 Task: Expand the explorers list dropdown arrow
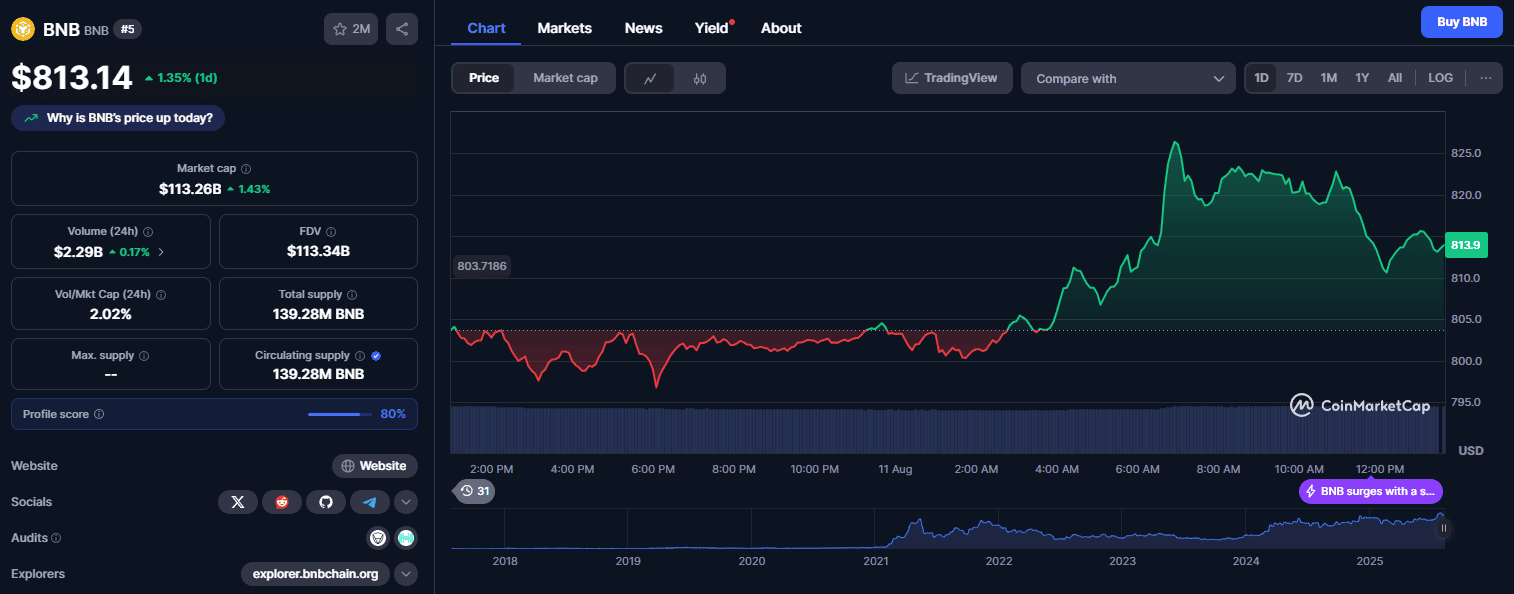pyautogui.click(x=406, y=574)
